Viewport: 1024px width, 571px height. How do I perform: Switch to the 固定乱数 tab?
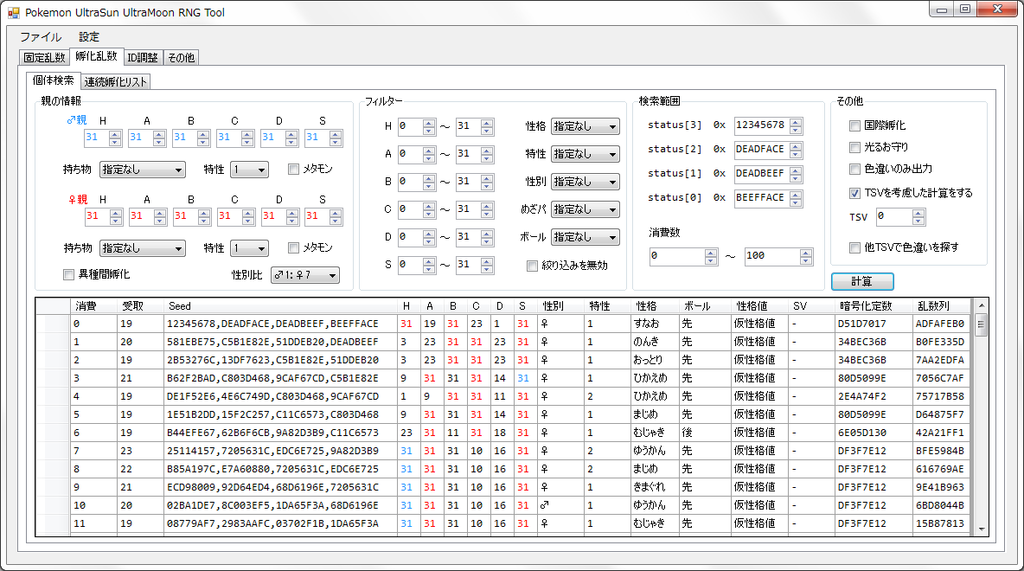(x=44, y=57)
